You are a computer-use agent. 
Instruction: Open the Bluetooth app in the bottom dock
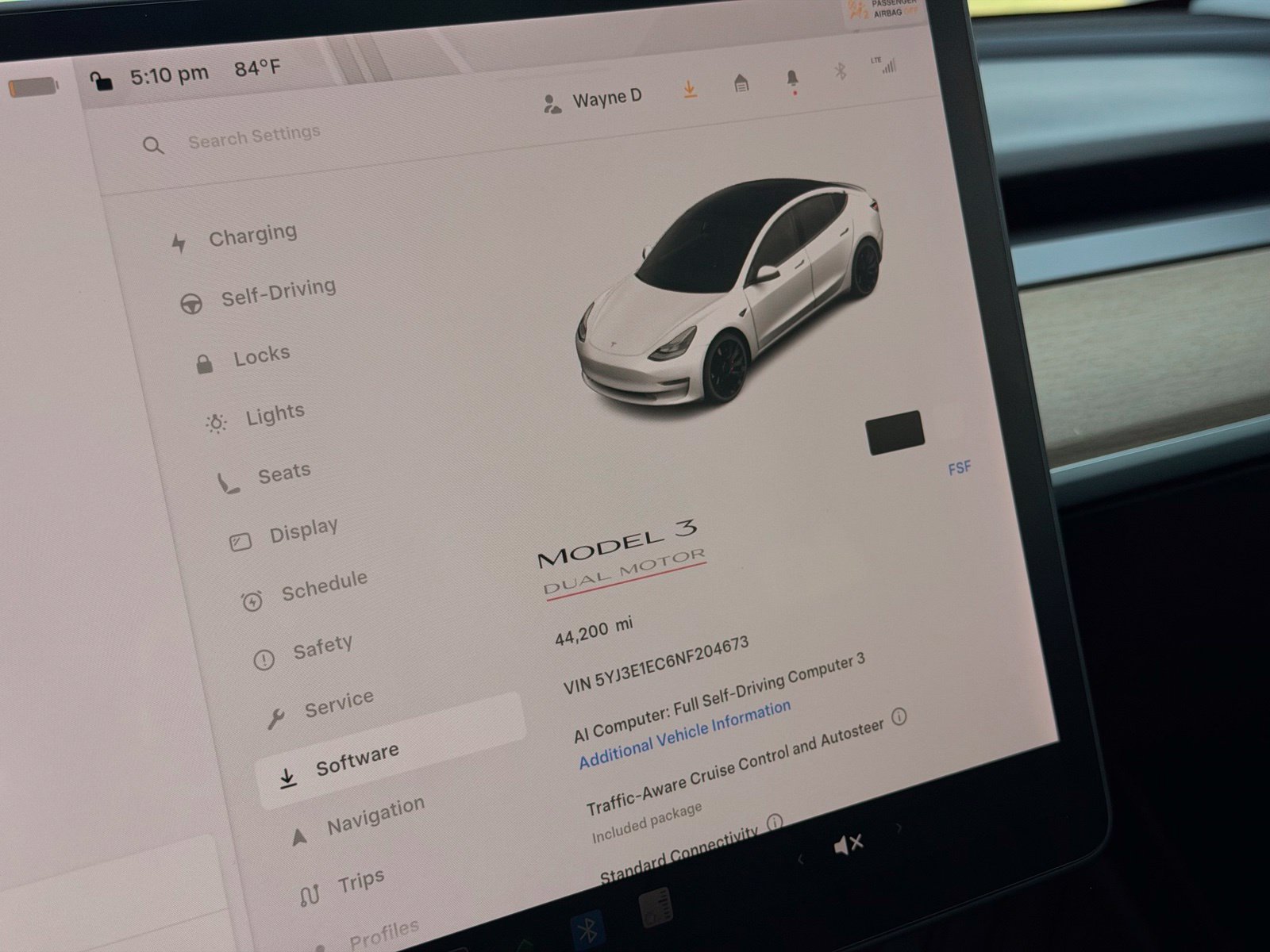click(589, 931)
